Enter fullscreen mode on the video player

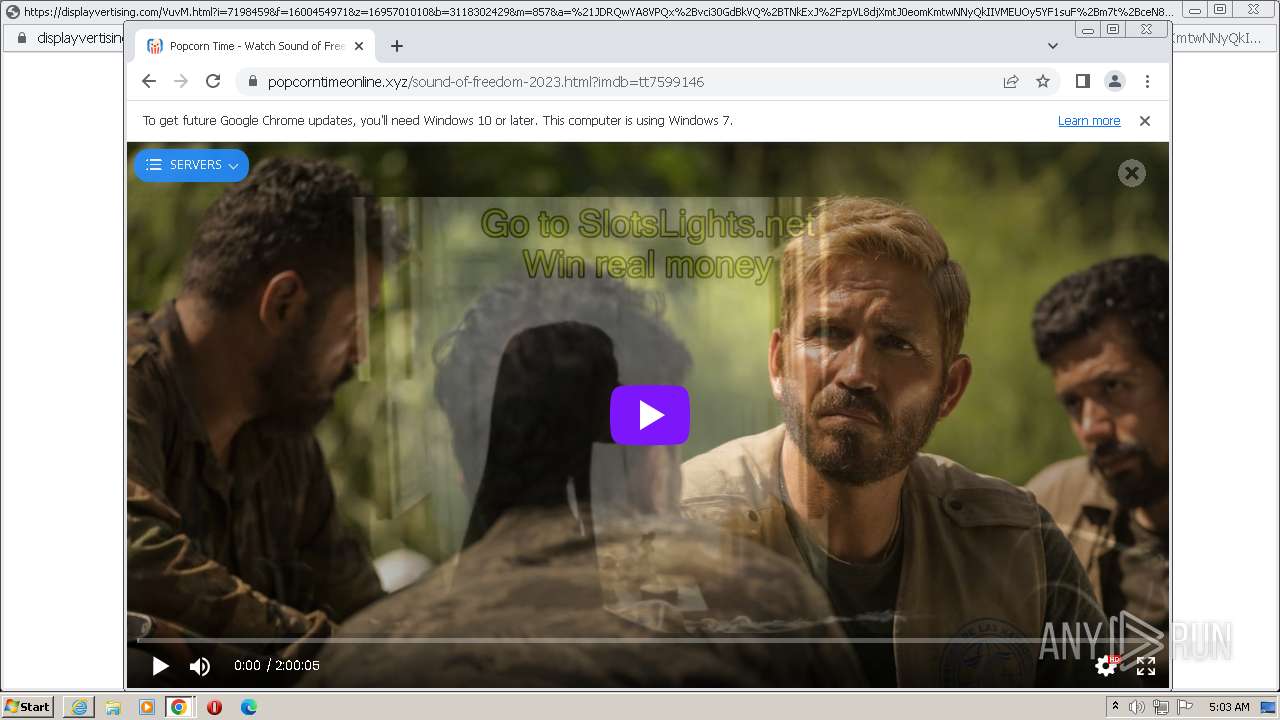(1146, 666)
